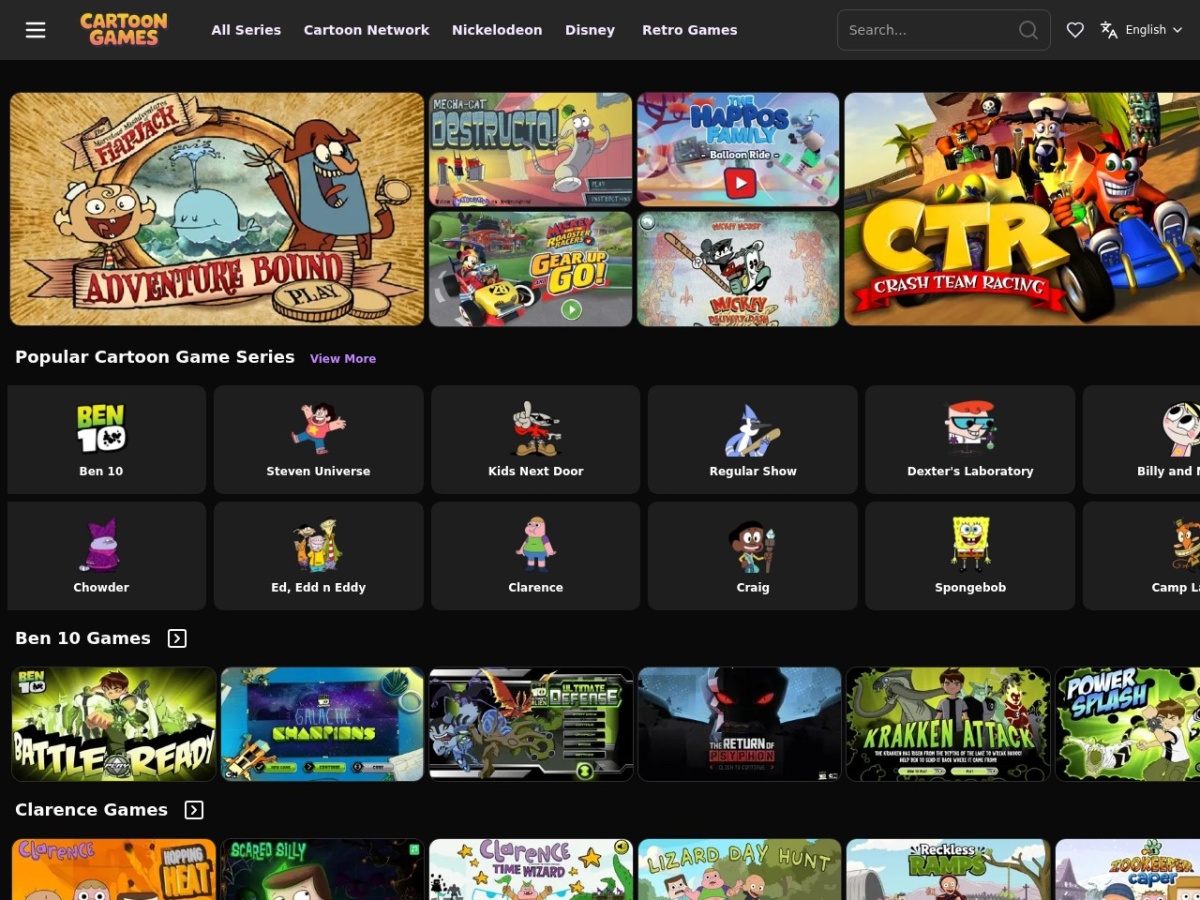
Task: Open the Ben 10 series card
Action: pos(106,440)
